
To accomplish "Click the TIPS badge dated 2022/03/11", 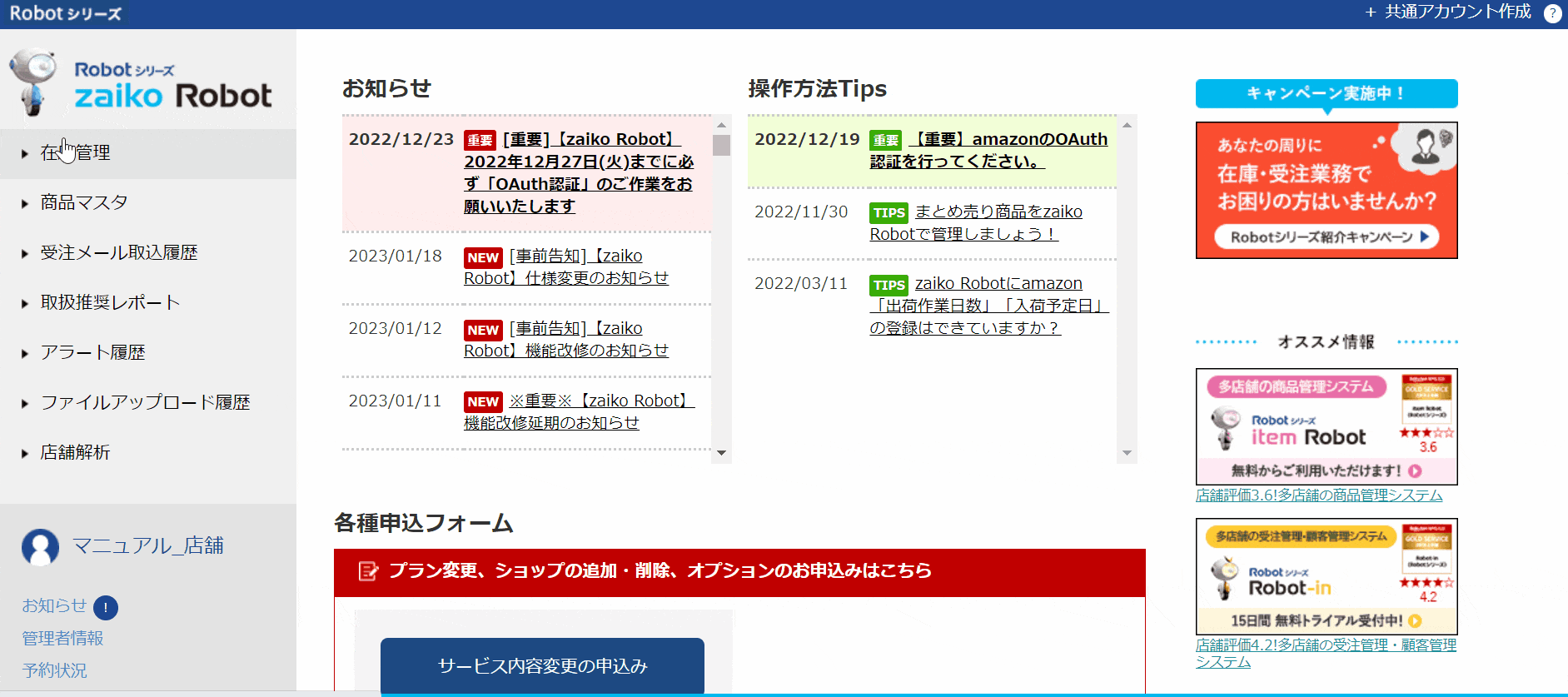I will pyautogui.click(x=889, y=285).
